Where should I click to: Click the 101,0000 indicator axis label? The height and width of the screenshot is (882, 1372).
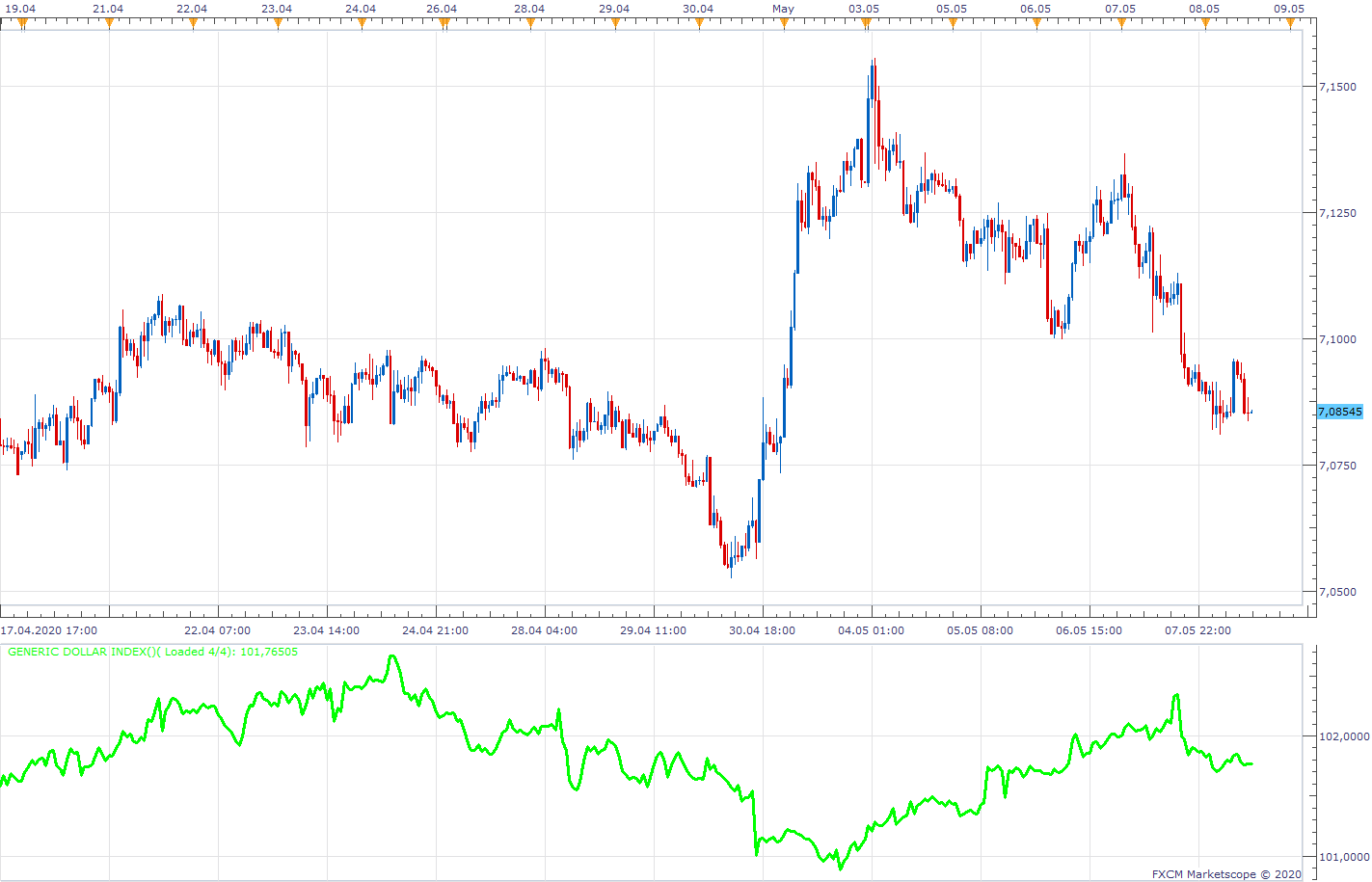[x=1344, y=857]
